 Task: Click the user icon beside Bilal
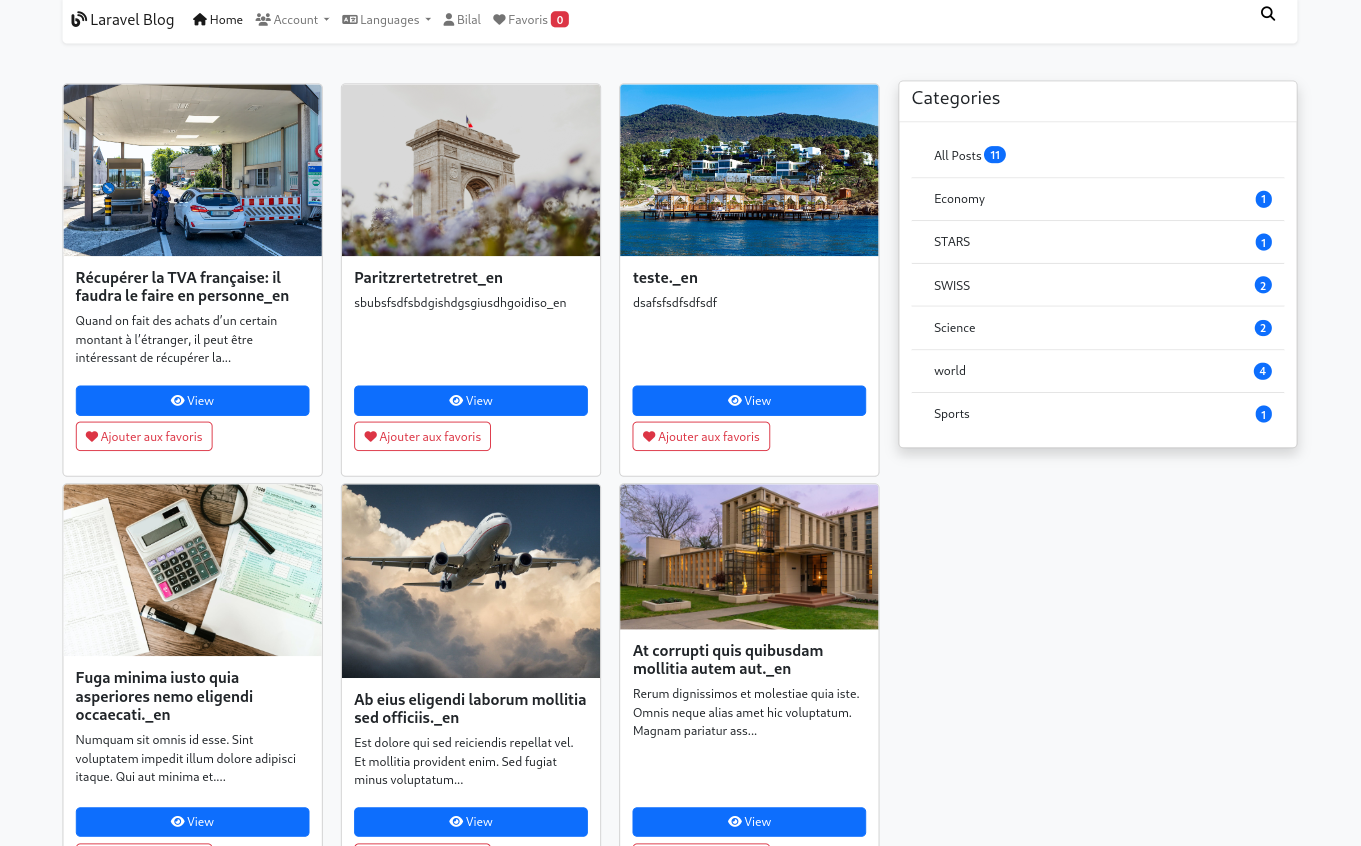[446, 19]
